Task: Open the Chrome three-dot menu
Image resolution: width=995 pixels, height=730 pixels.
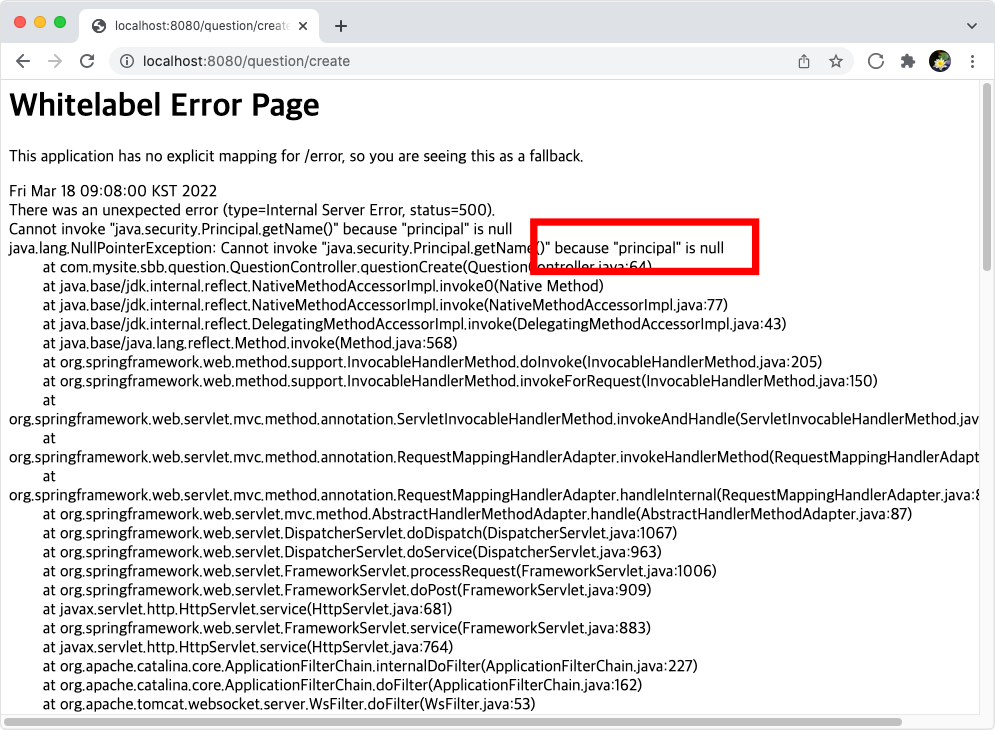Action: tap(972, 61)
